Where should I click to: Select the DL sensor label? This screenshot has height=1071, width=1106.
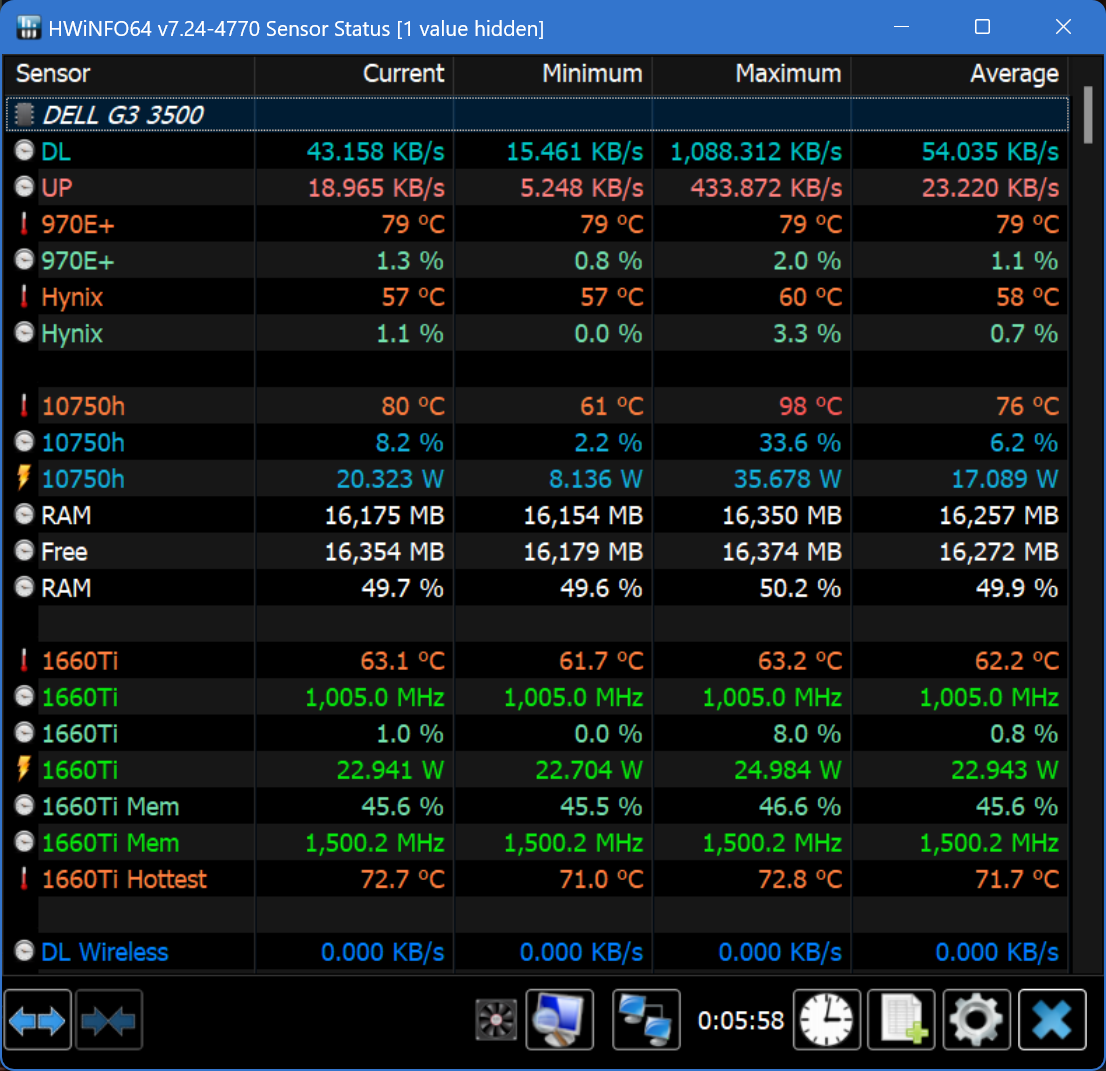click(x=56, y=152)
